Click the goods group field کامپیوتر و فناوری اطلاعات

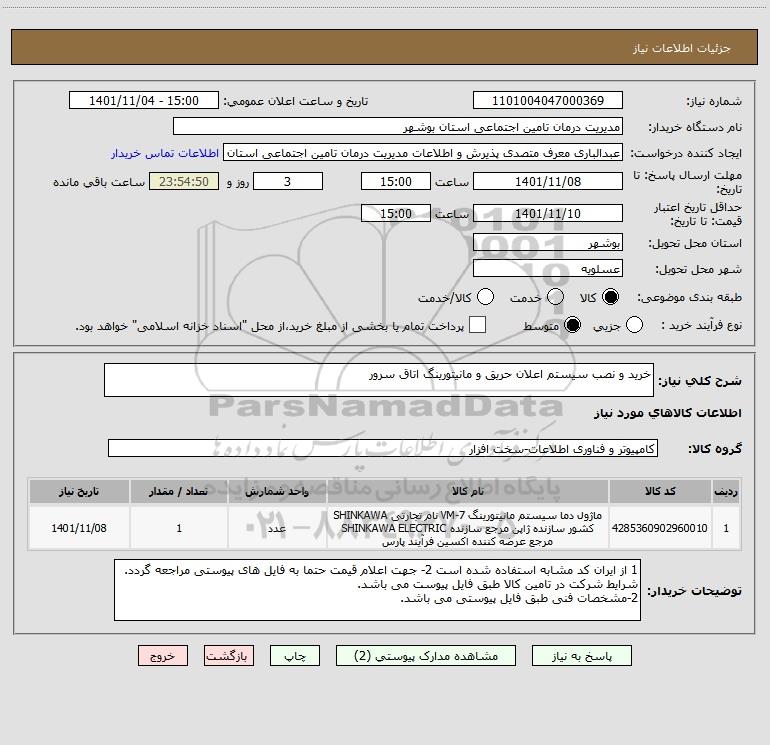[383, 448]
